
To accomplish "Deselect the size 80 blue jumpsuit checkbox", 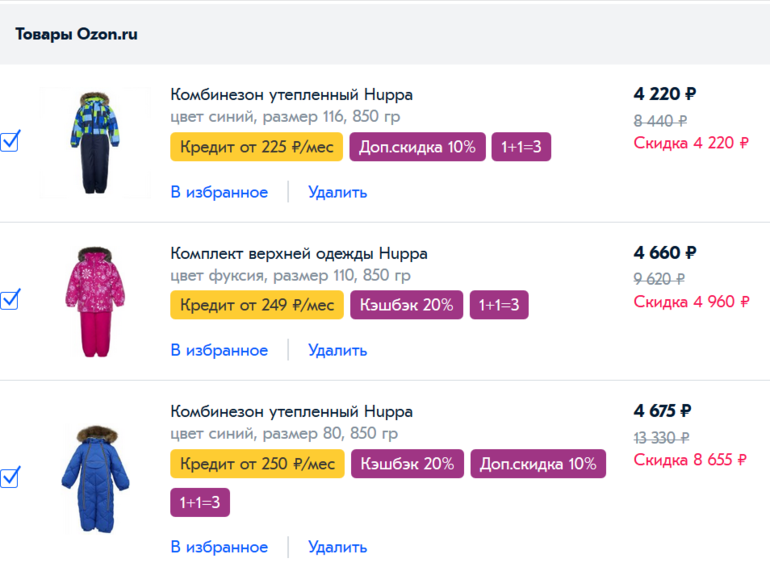I will (x=9, y=477).
